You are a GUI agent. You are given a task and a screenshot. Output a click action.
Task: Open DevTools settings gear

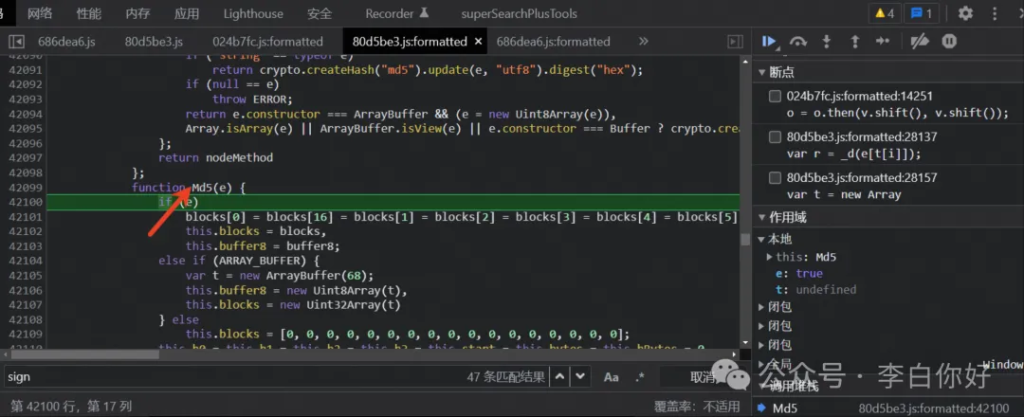click(965, 13)
